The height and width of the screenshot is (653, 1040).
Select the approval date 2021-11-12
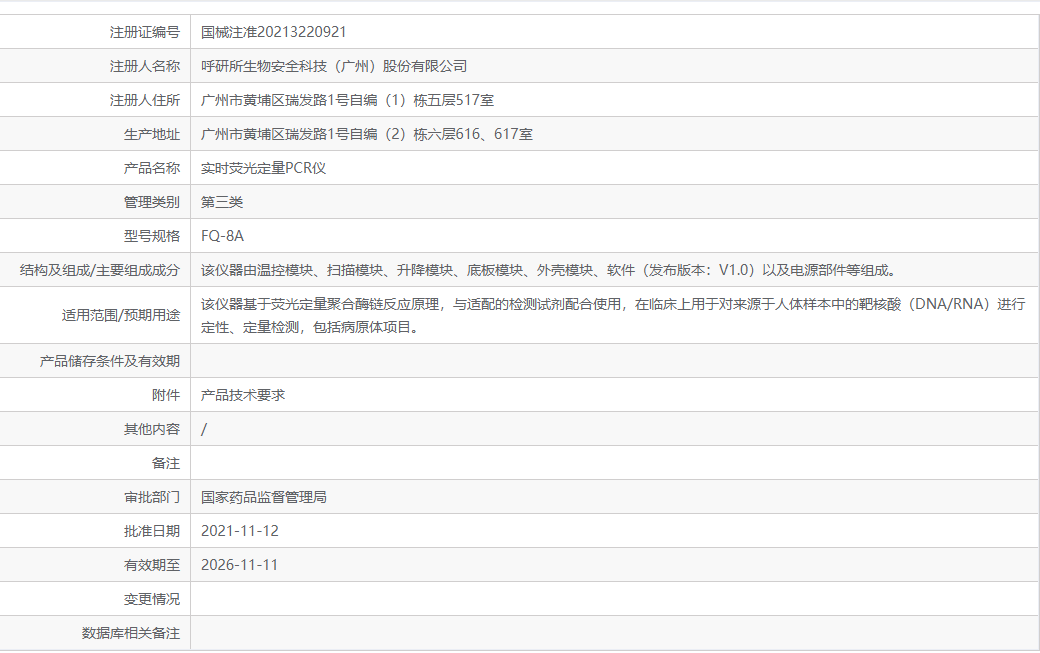239,531
